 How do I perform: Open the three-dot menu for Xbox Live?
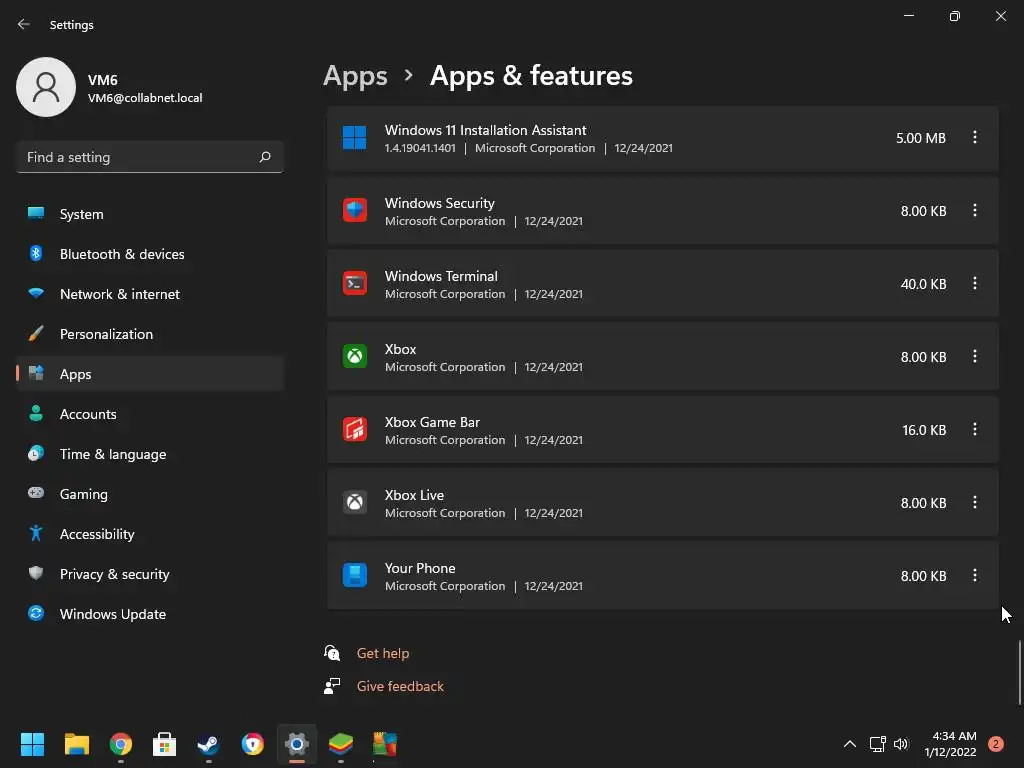click(x=974, y=502)
